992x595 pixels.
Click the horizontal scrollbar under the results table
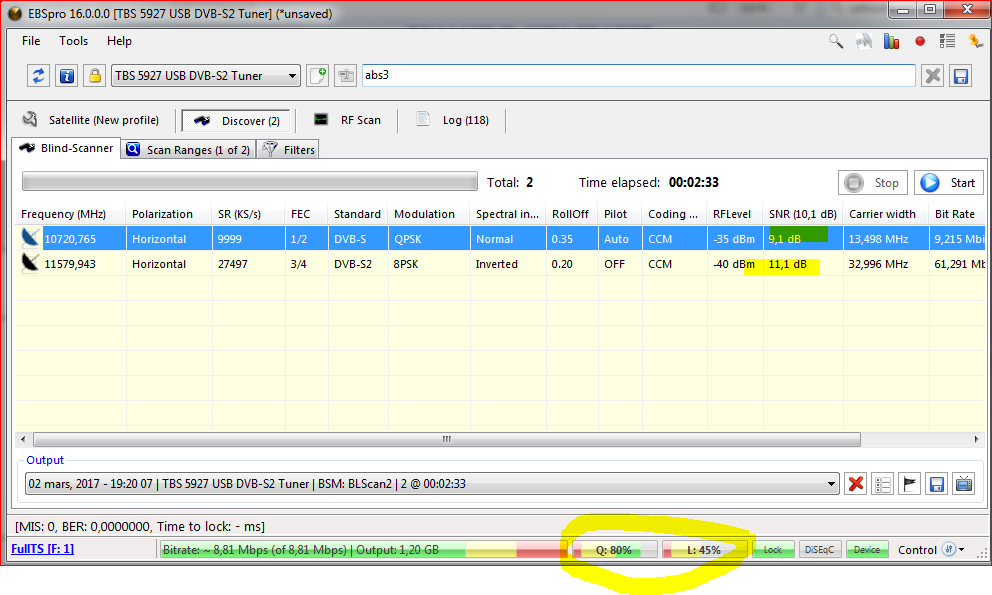(x=447, y=440)
